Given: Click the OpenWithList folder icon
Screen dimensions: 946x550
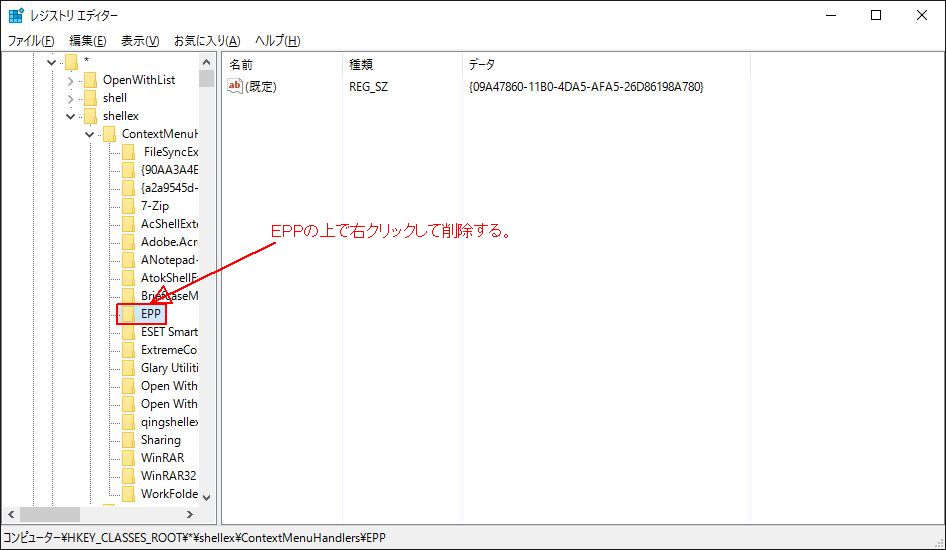Looking at the screenshot, I should pos(90,80).
